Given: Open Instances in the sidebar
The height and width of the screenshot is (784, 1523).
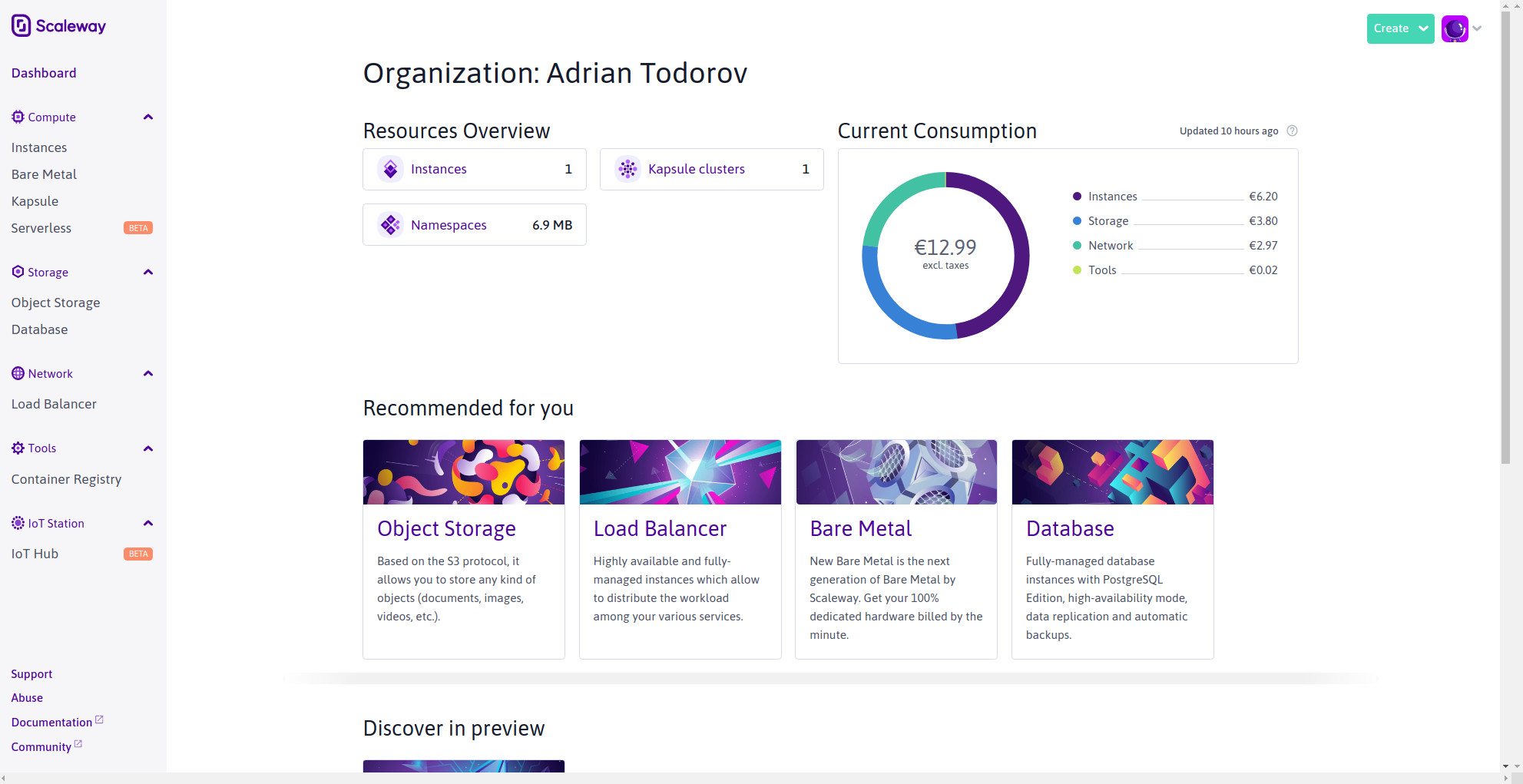Looking at the screenshot, I should [x=39, y=147].
